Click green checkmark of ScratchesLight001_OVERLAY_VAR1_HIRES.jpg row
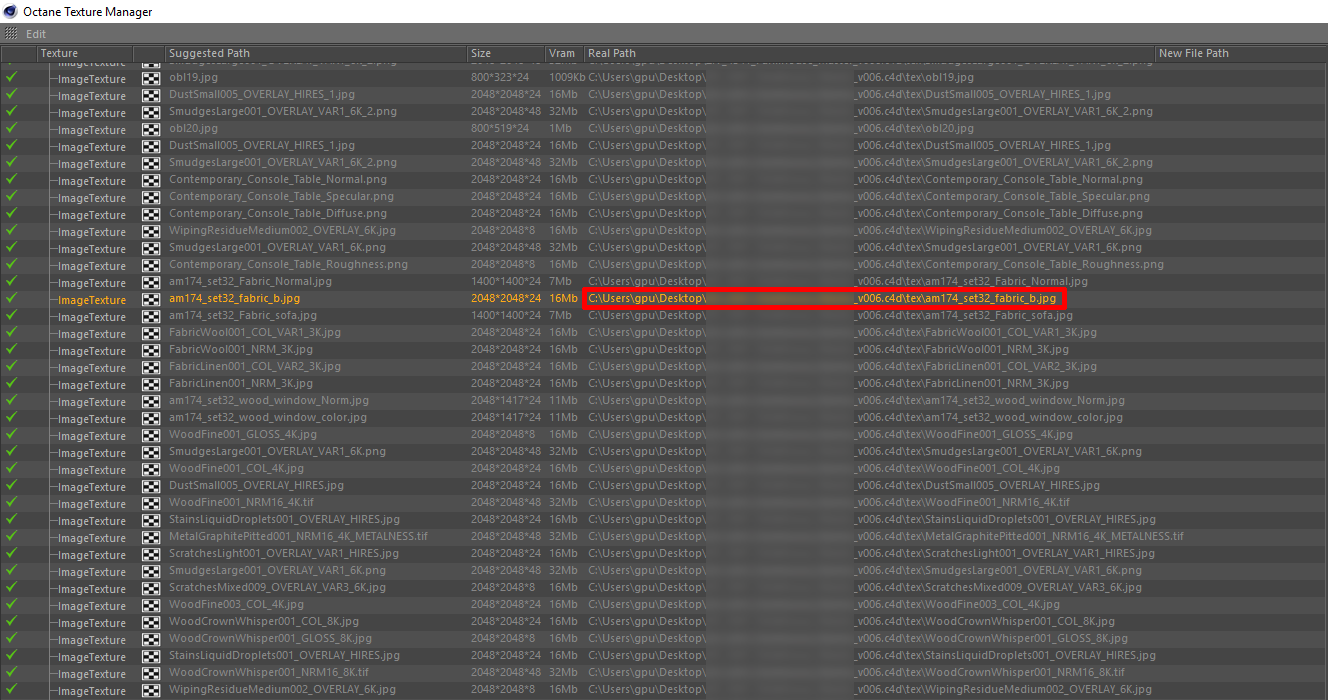Viewport: 1328px width, 700px height. point(12,553)
